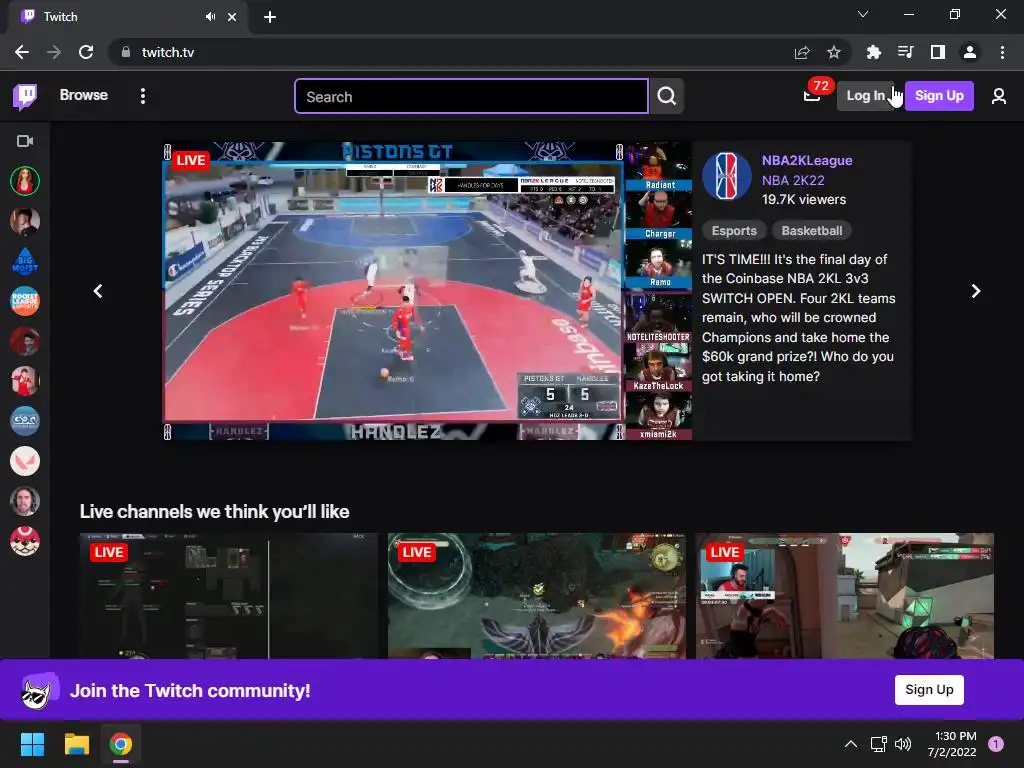Open the NBA 2K22 game category link
Viewport: 1024px width, 768px height.
point(793,180)
